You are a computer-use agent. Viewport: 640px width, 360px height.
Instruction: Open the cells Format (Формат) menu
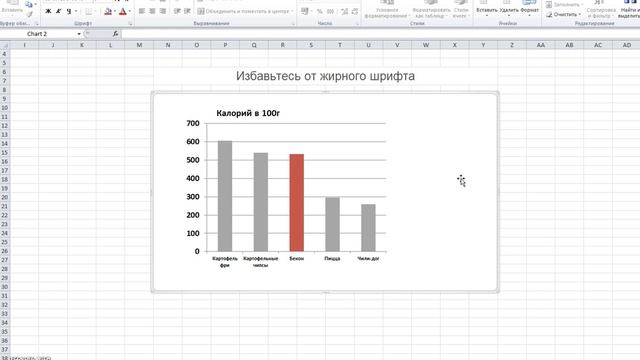tap(529, 8)
